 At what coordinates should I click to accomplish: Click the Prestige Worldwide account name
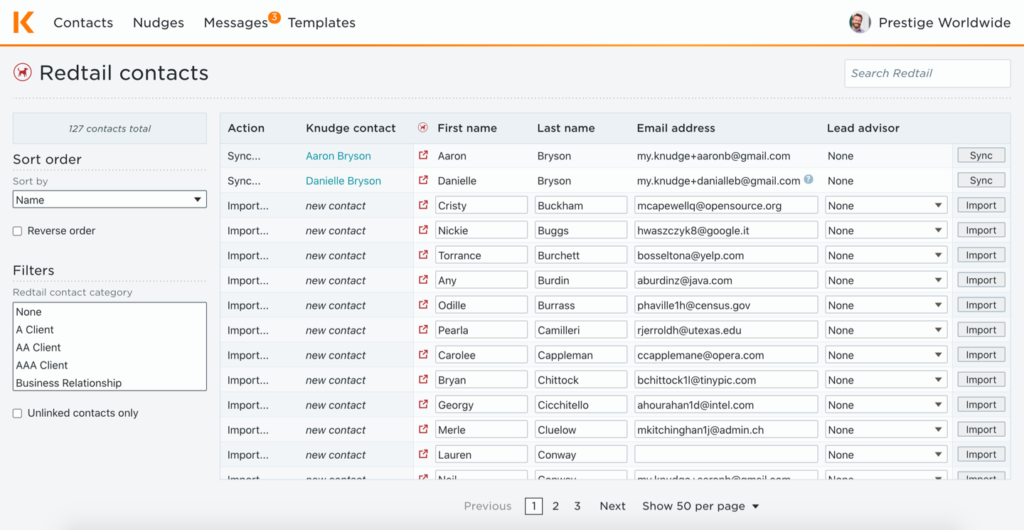(x=944, y=23)
